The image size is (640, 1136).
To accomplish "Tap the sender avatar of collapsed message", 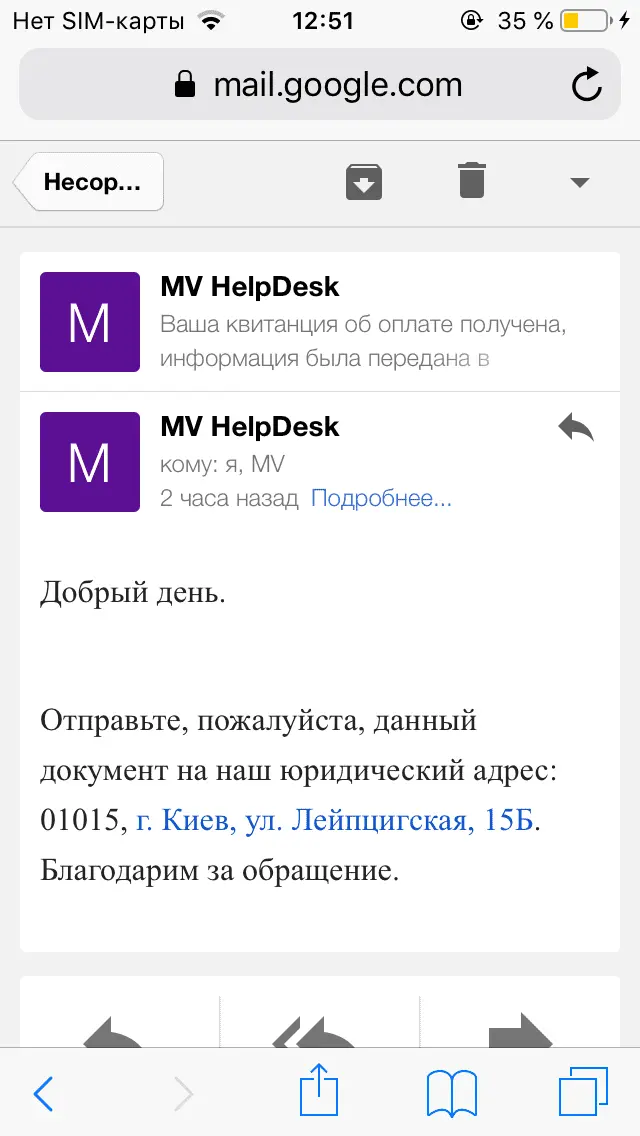I will click(90, 322).
